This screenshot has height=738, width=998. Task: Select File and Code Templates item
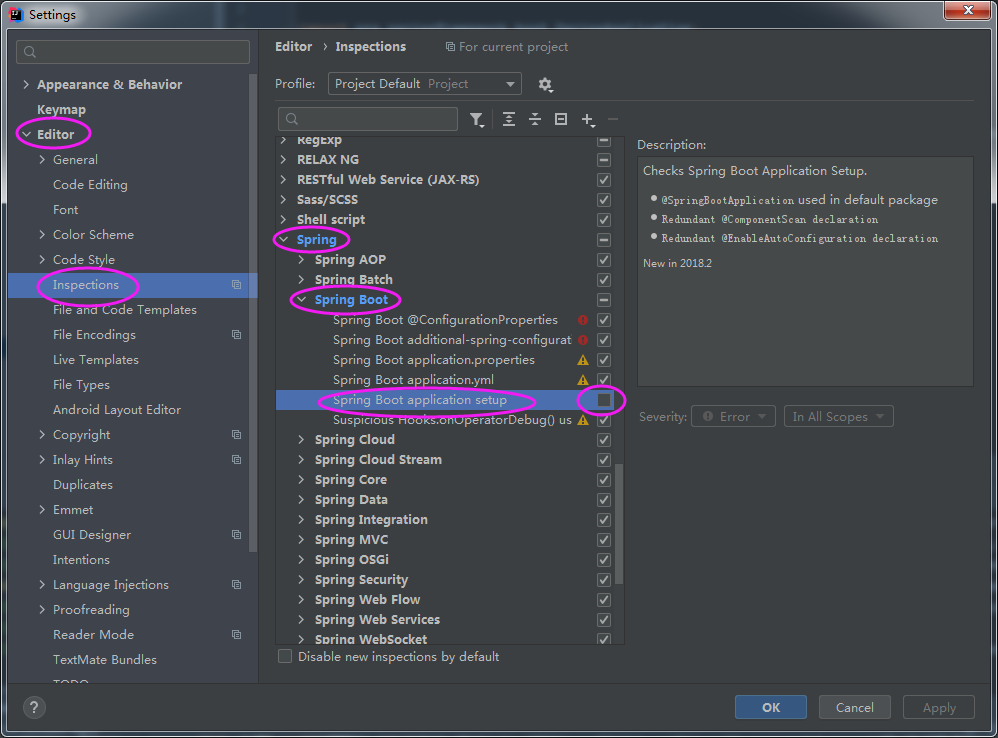pyautogui.click(x=125, y=309)
